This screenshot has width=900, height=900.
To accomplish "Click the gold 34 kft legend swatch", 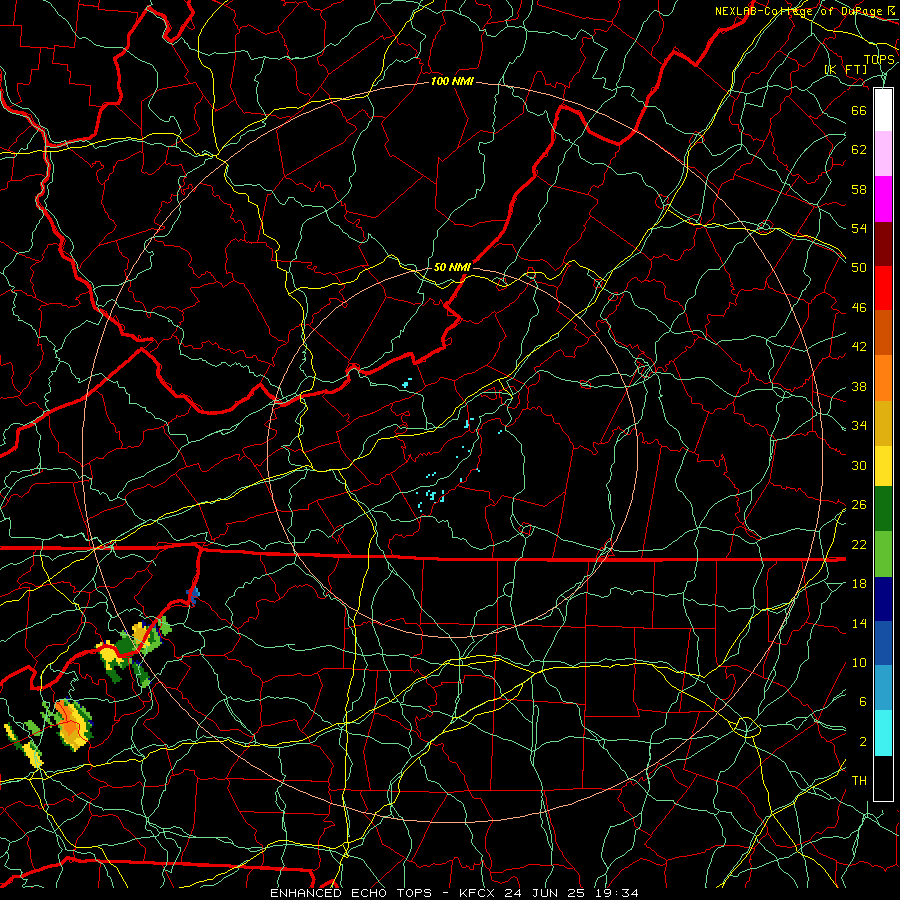I will coord(883,423).
